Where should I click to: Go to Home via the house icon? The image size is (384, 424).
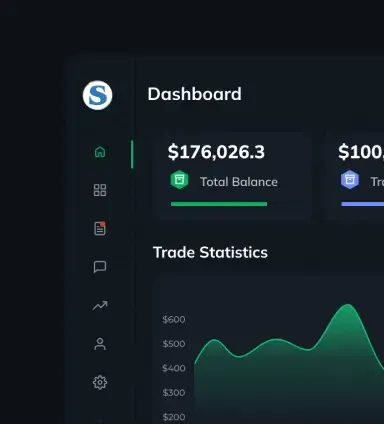click(100, 152)
